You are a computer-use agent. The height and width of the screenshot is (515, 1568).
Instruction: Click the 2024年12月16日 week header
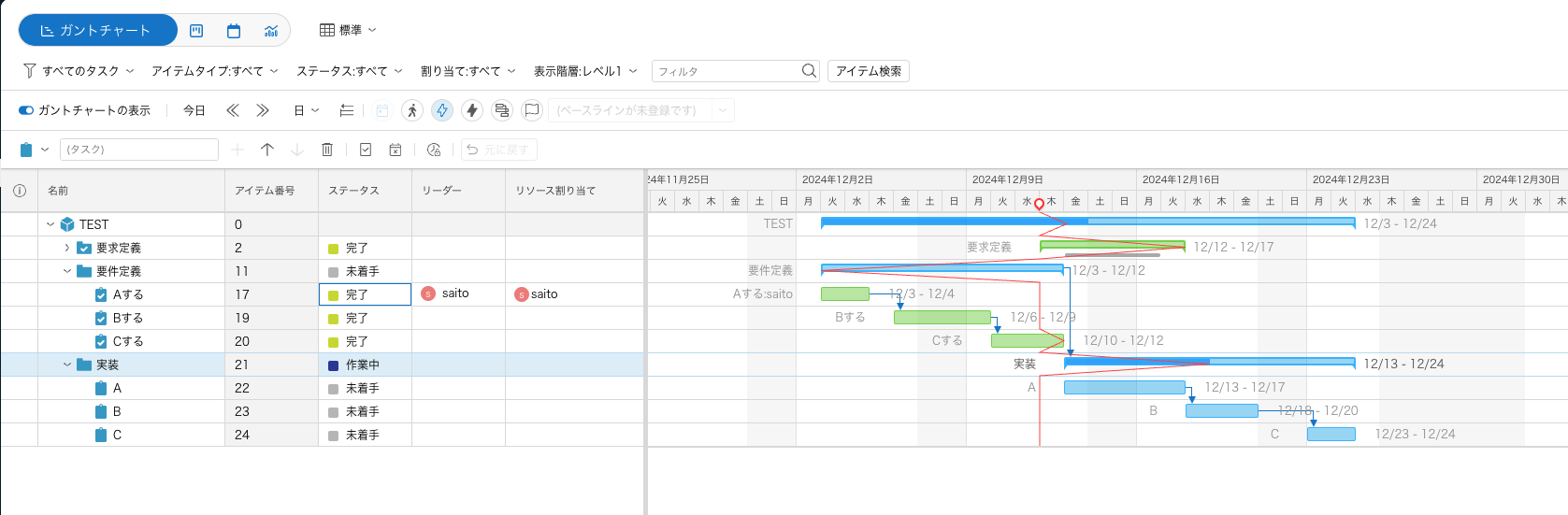1222,179
